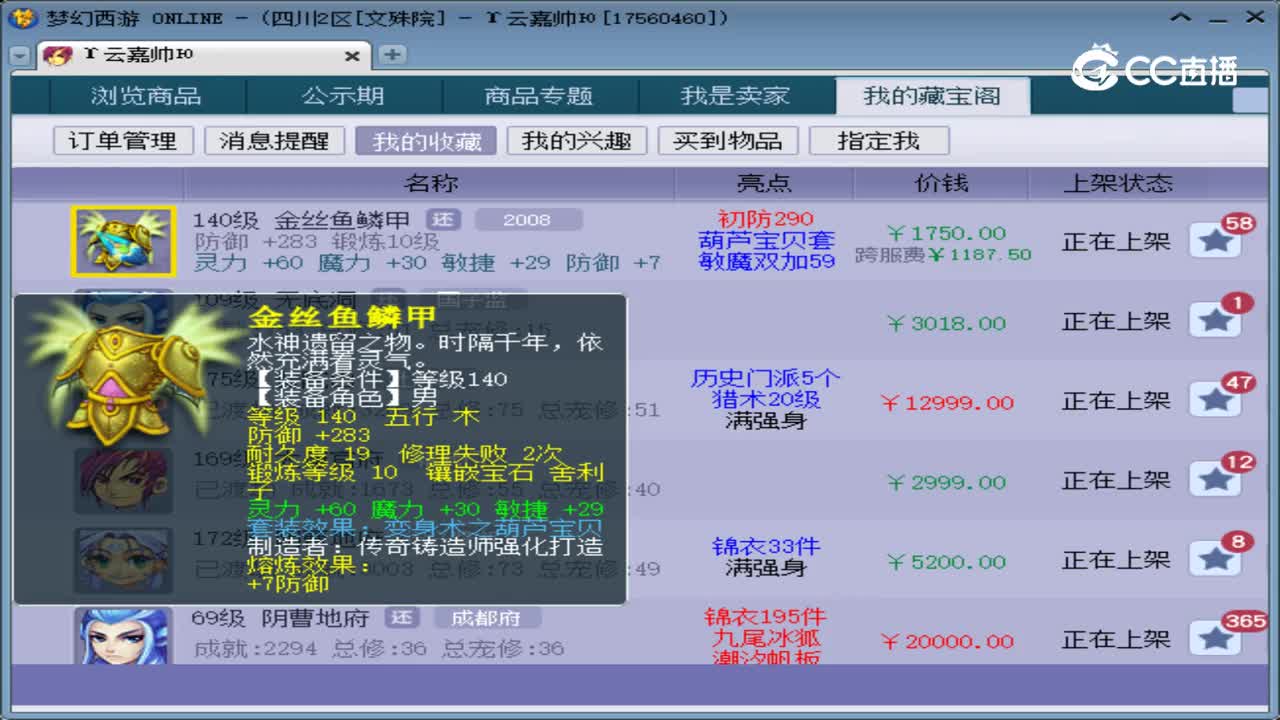
Task: Open 指定我 button
Action: [878, 141]
